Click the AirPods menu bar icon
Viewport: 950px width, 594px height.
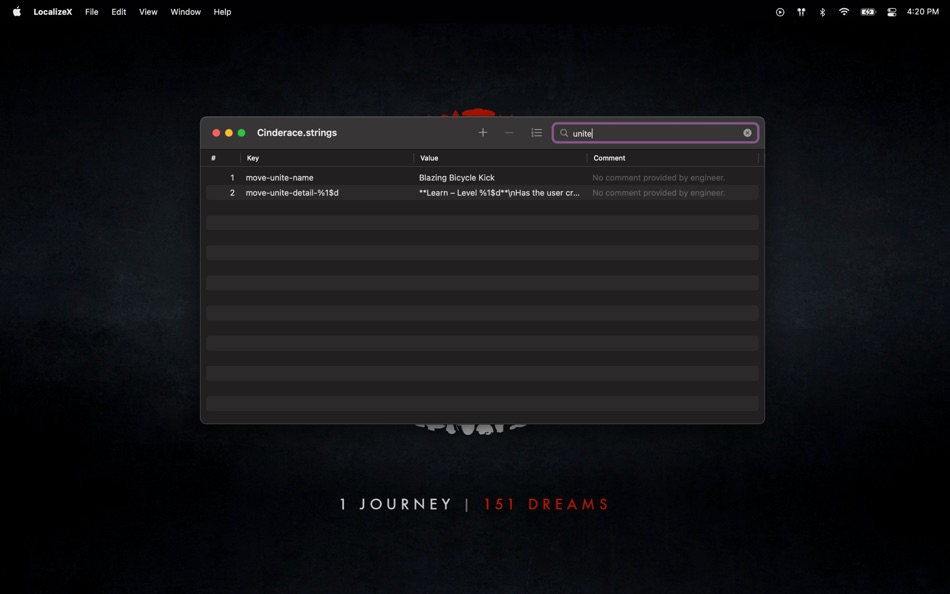tap(801, 12)
